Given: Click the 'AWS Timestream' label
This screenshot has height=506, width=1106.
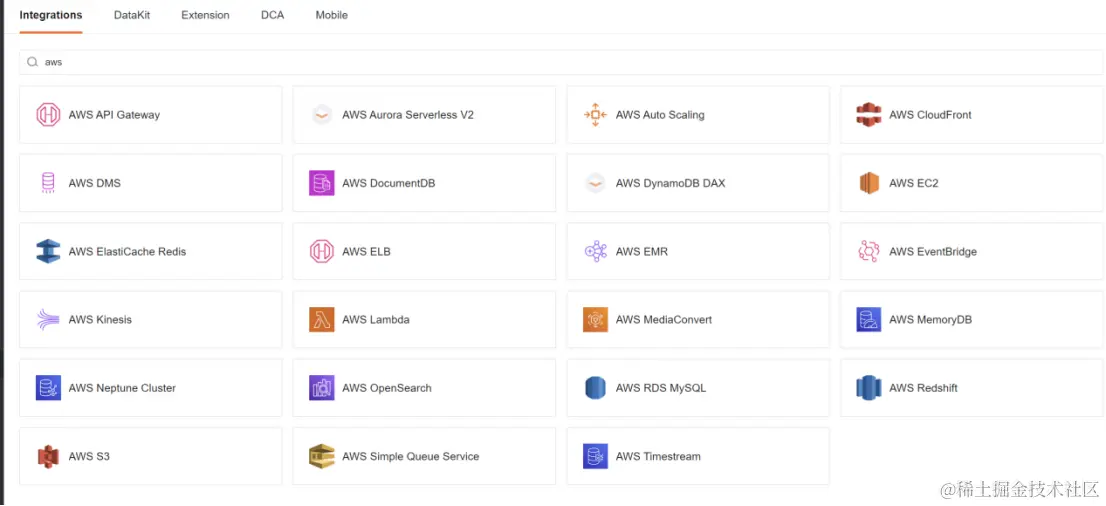Looking at the screenshot, I should point(658,457).
